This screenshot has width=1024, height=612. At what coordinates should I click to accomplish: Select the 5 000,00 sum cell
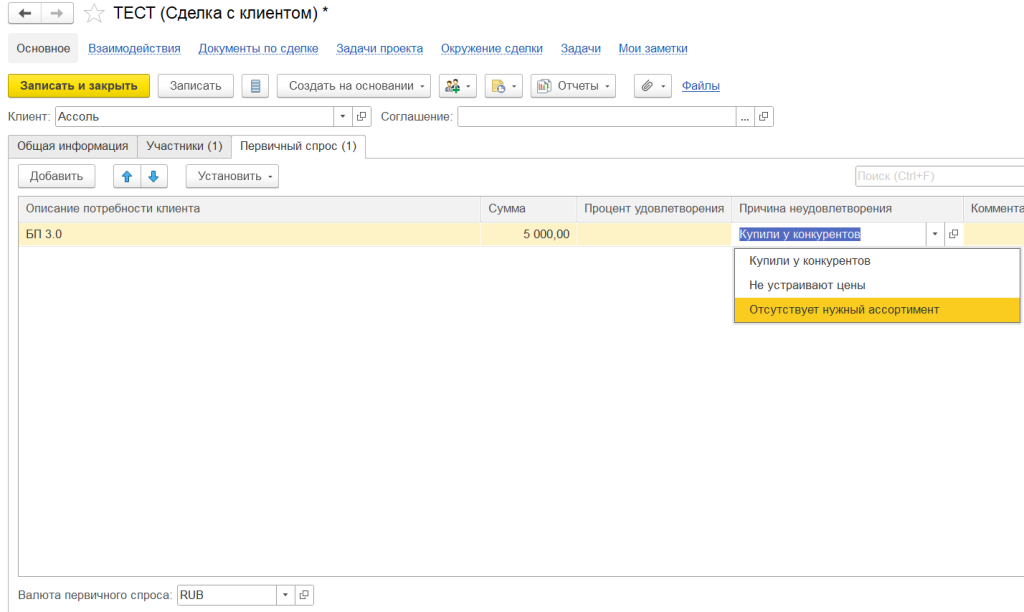point(528,234)
